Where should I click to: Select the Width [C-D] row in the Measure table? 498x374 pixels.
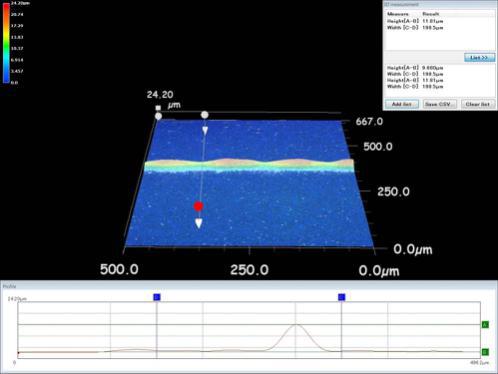pos(415,28)
